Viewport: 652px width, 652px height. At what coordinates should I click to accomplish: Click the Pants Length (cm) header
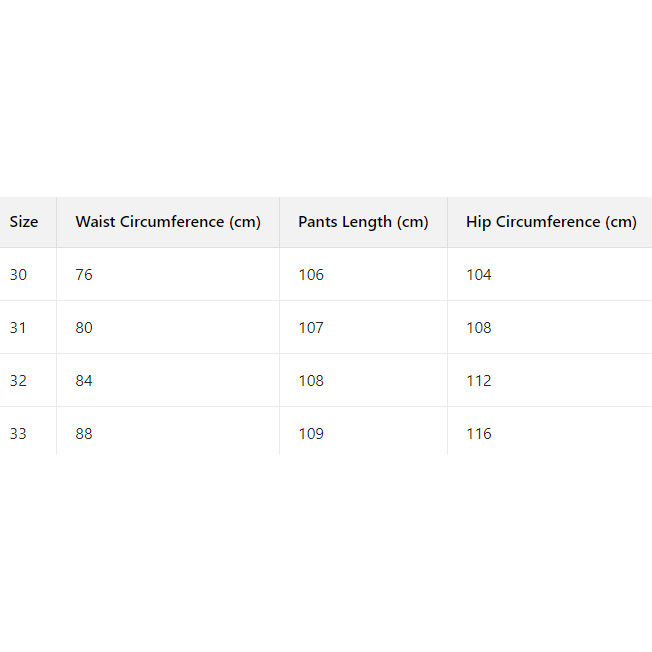pyautogui.click(x=363, y=222)
